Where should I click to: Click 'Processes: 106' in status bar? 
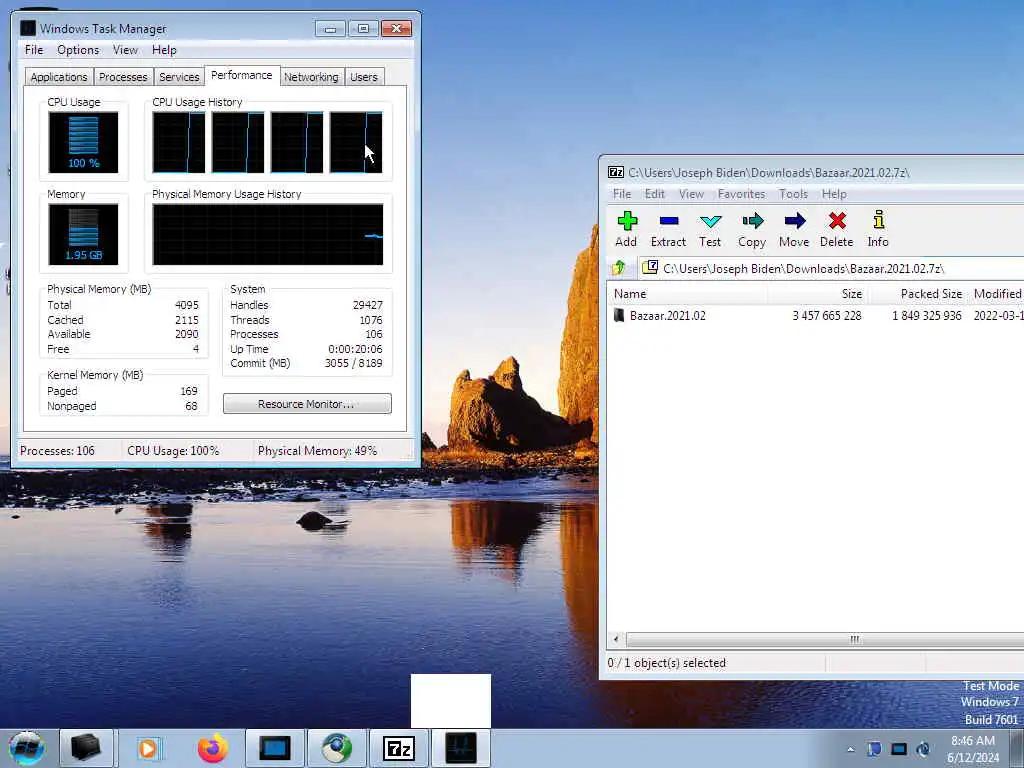pos(57,451)
